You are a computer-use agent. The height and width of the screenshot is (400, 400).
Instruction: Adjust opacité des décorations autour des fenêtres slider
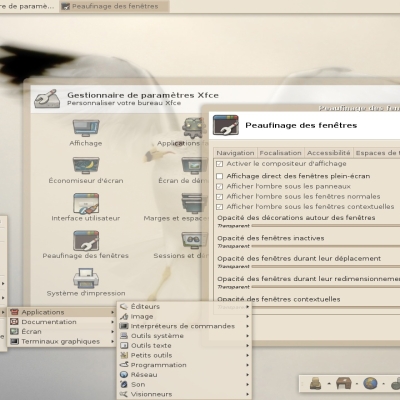point(326,226)
